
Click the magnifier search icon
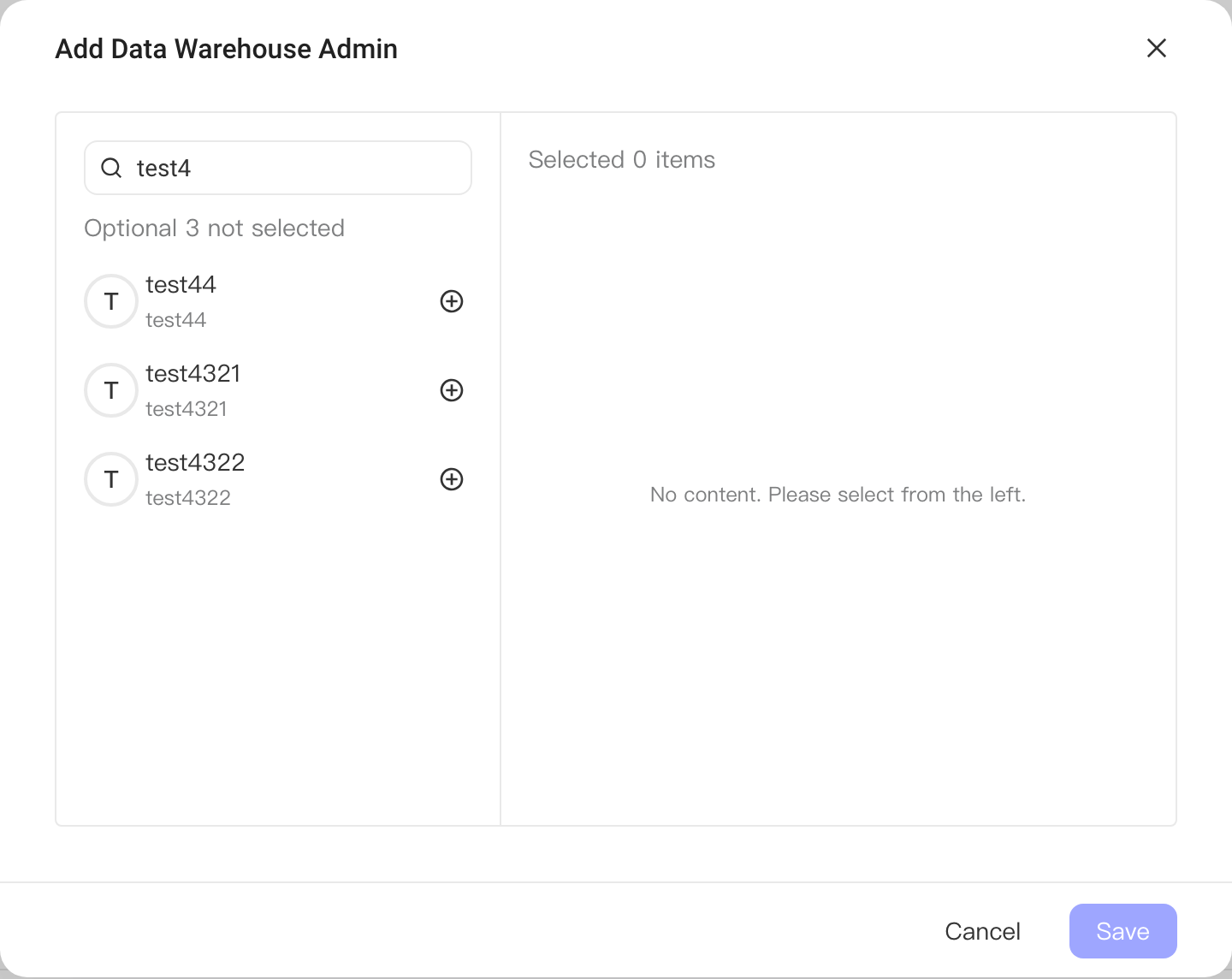pos(111,168)
